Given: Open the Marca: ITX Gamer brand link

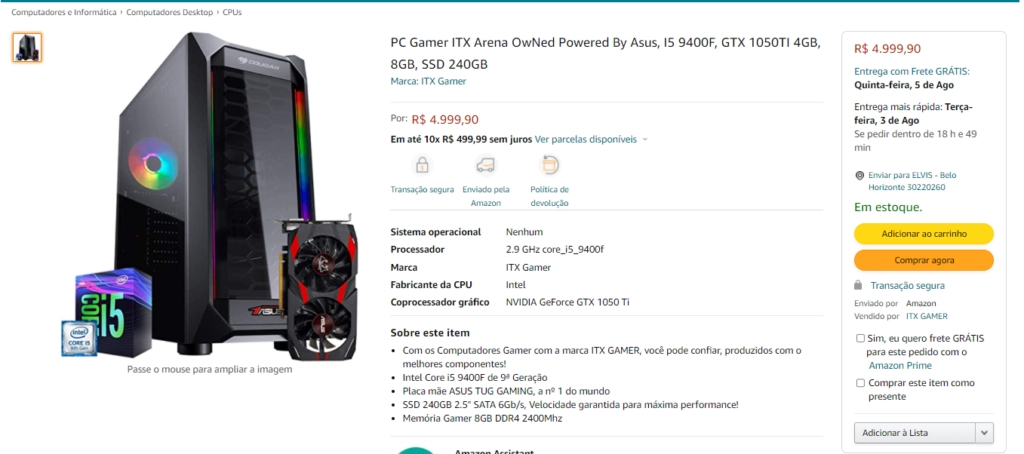Looking at the screenshot, I should [428, 82].
